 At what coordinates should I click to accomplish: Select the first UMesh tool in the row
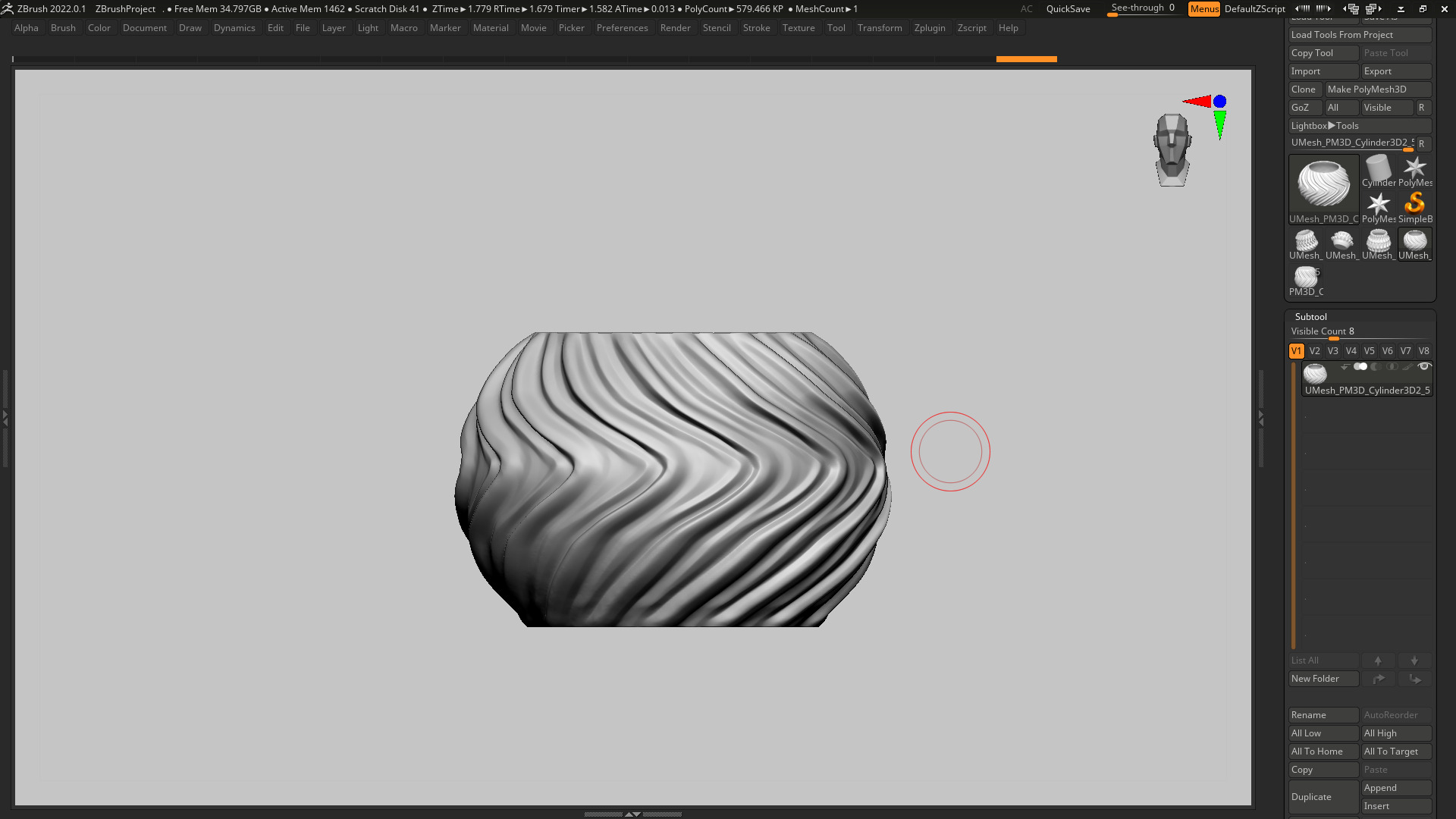(x=1305, y=244)
